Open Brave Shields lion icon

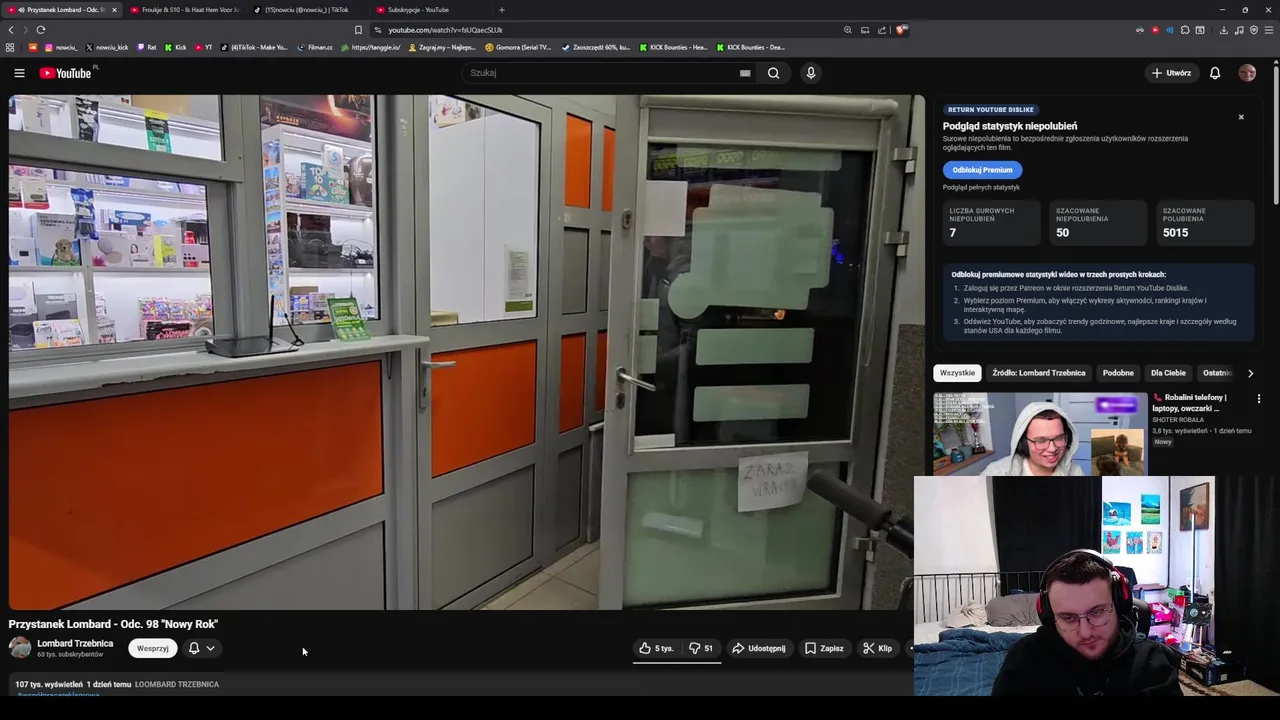pyautogui.click(x=900, y=30)
